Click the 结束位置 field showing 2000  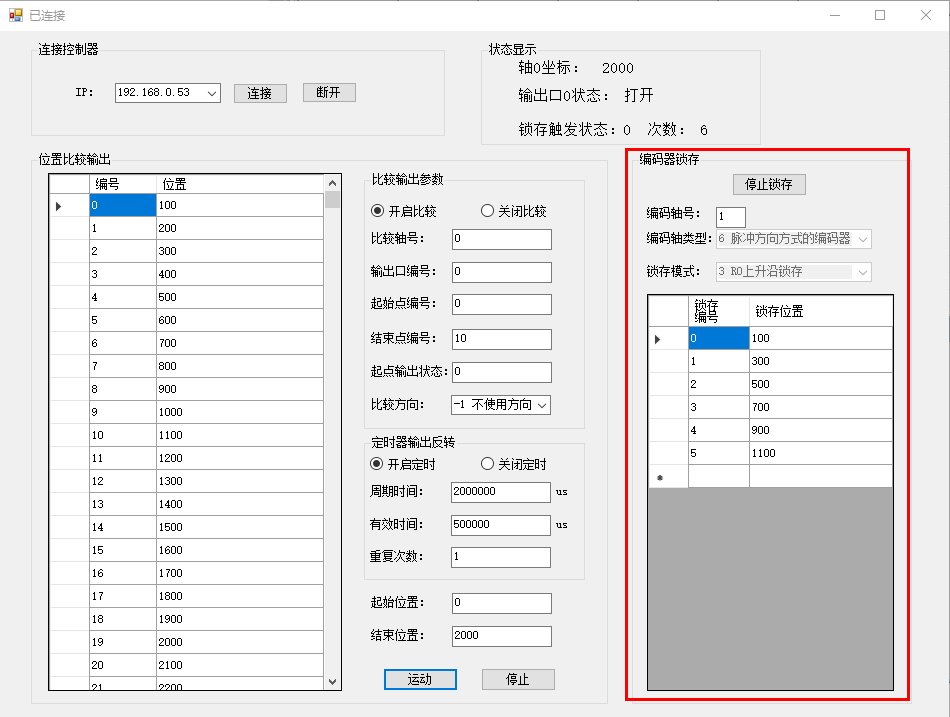tap(502, 636)
